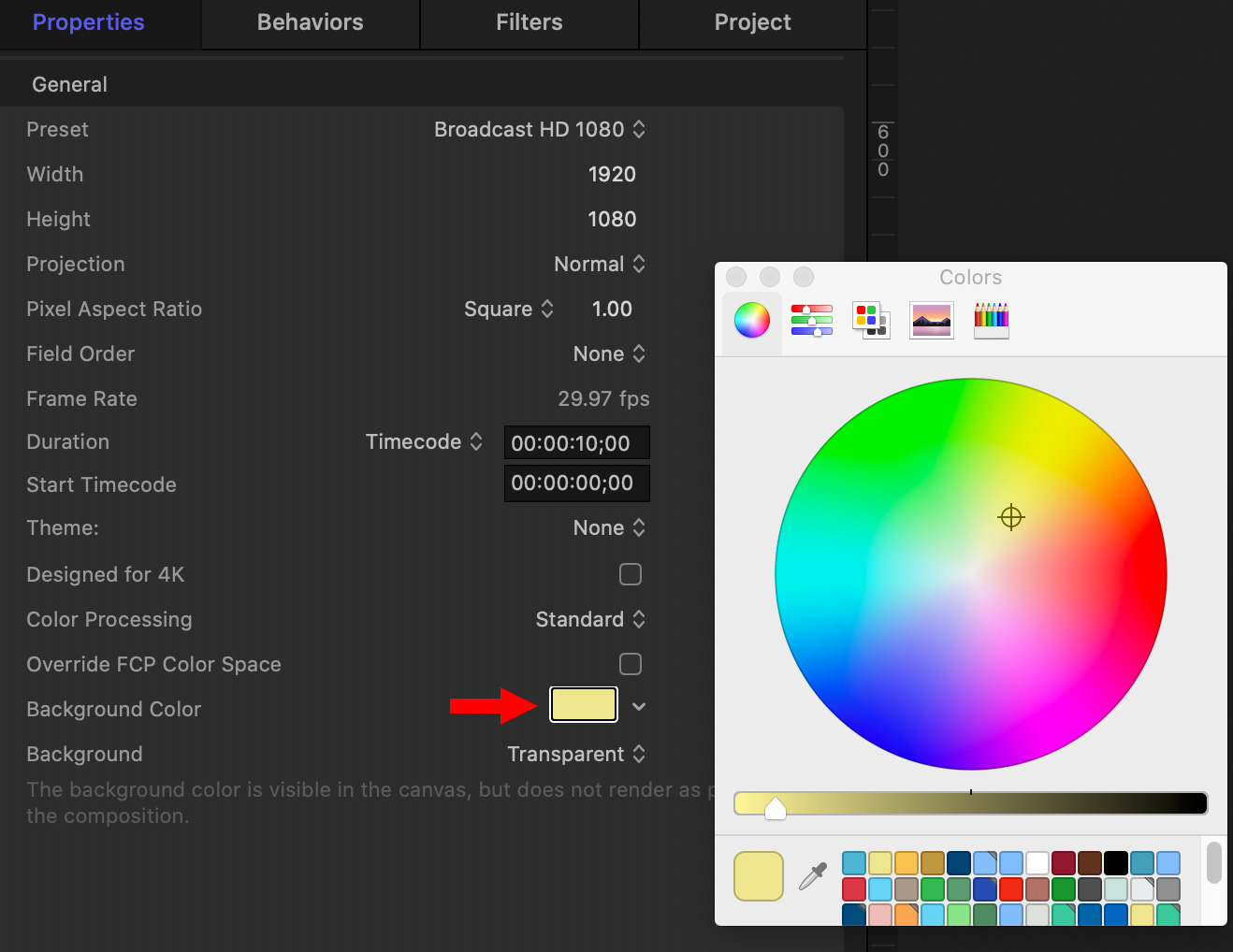
Task: Click the brightness slider thumb
Action: click(776, 807)
